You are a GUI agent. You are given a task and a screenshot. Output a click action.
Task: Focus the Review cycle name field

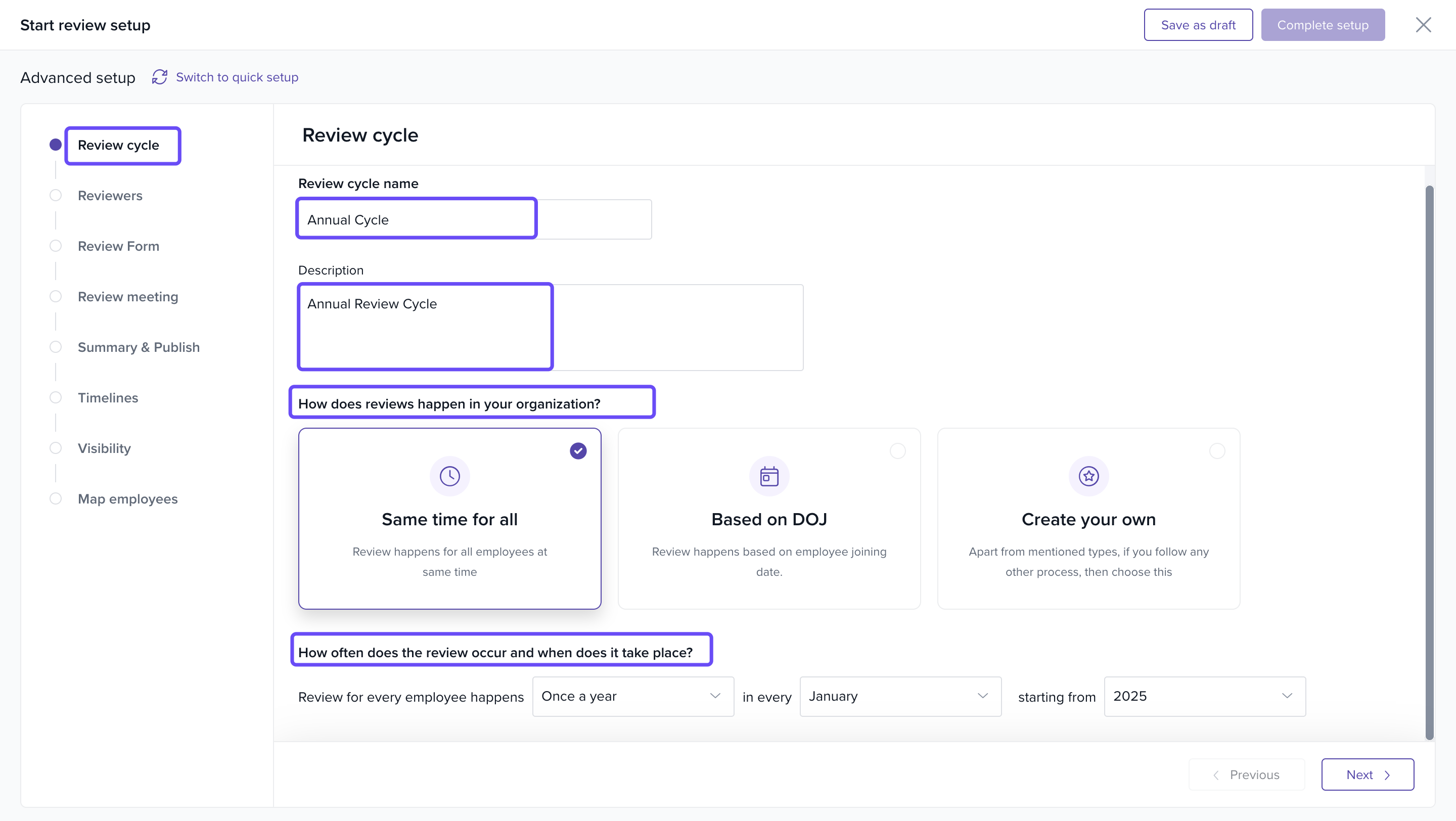point(474,219)
